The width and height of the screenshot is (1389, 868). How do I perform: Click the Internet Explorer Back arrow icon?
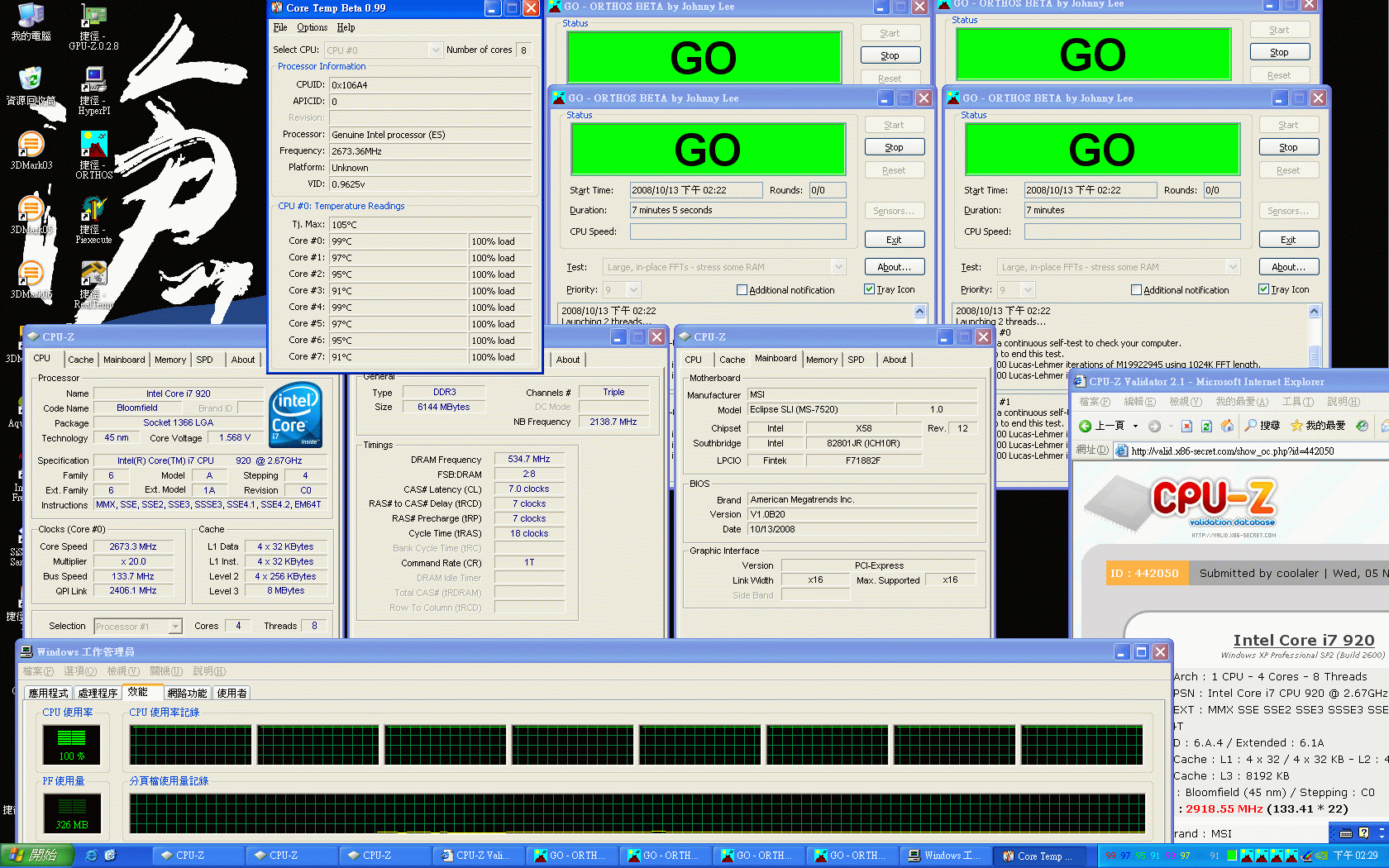point(1086,426)
